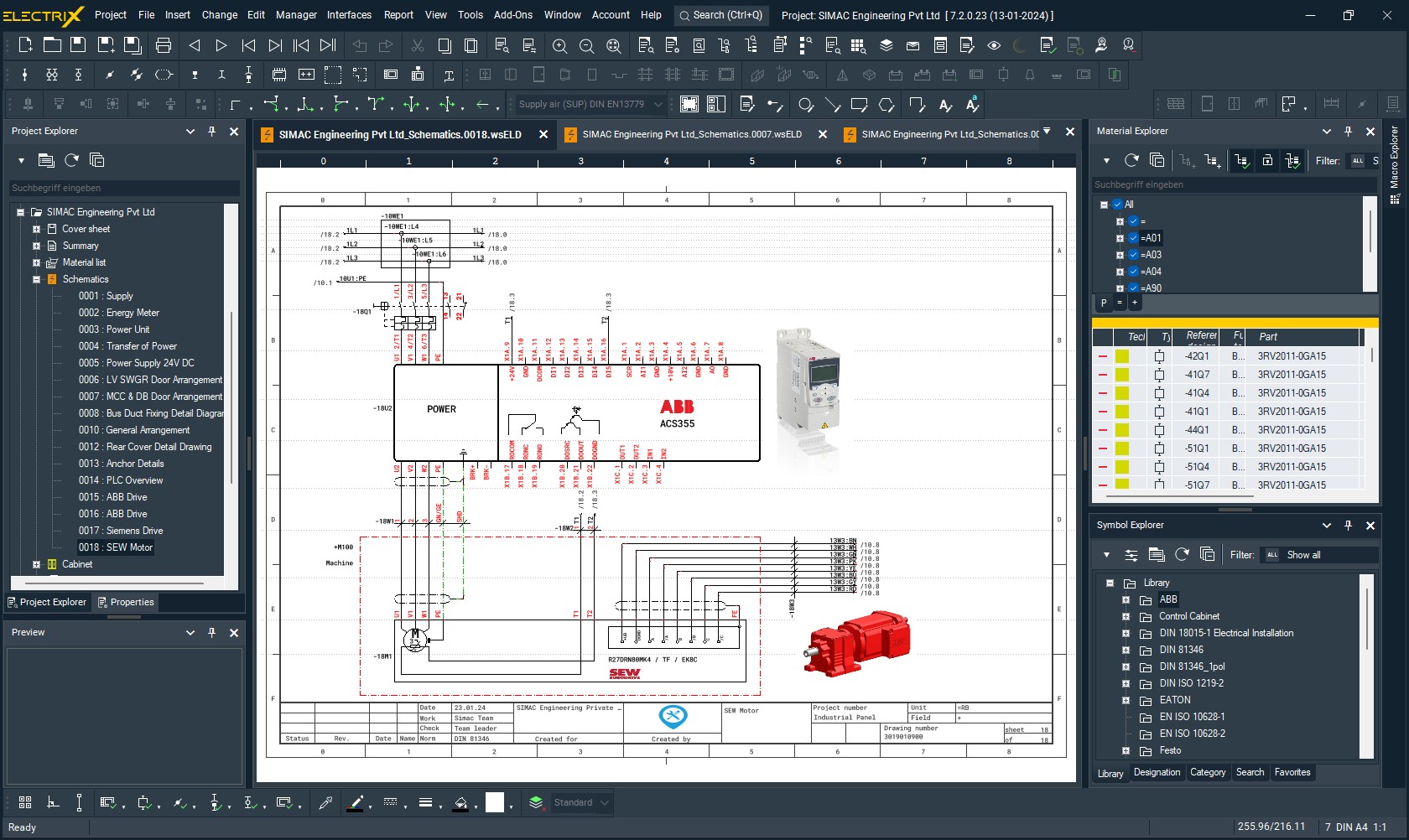
Task: Click the refresh icon in Symbol Explorer toolbar
Action: (x=1182, y=554)
